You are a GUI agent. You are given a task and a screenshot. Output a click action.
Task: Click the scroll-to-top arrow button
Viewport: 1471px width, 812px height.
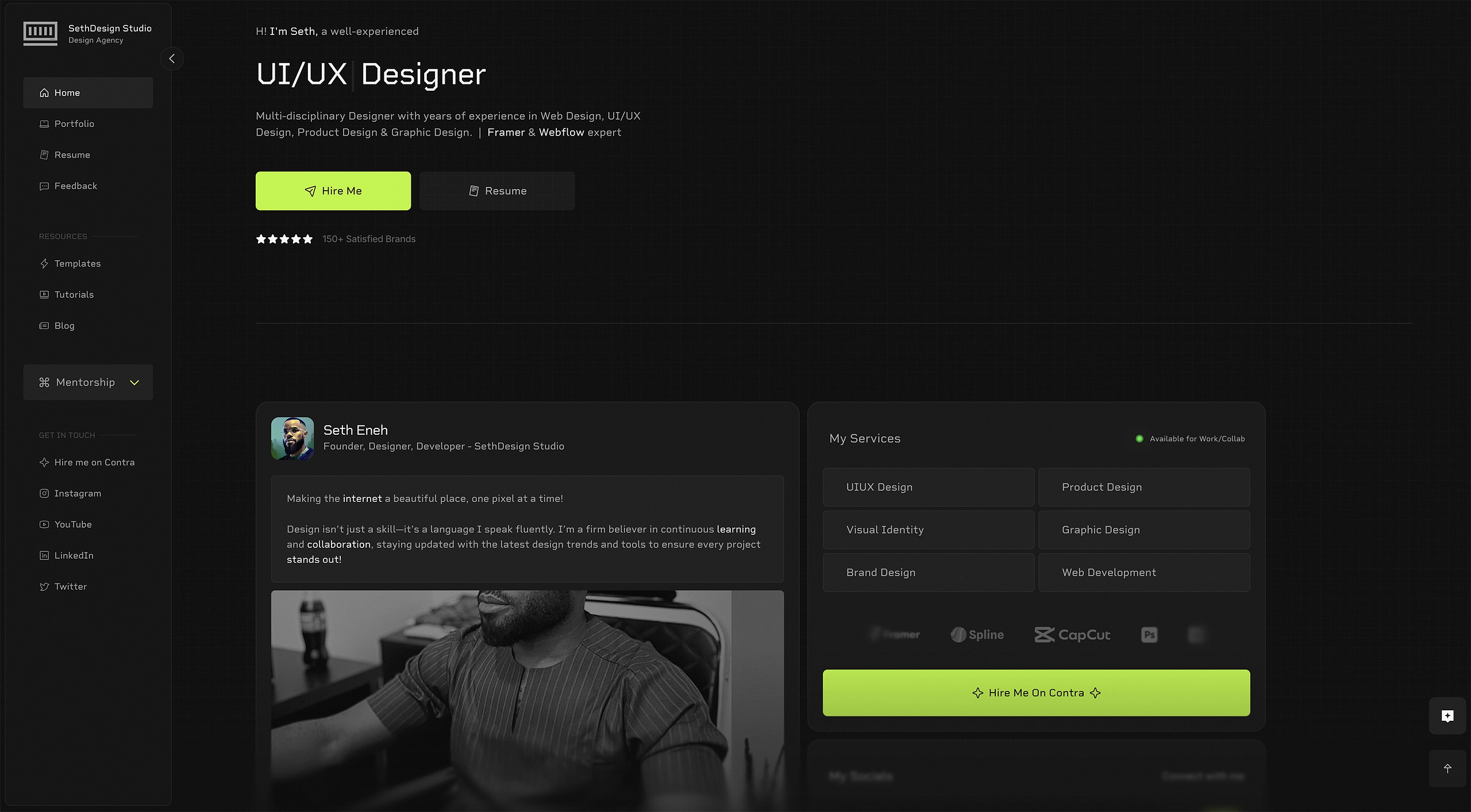pos(1447,768)
